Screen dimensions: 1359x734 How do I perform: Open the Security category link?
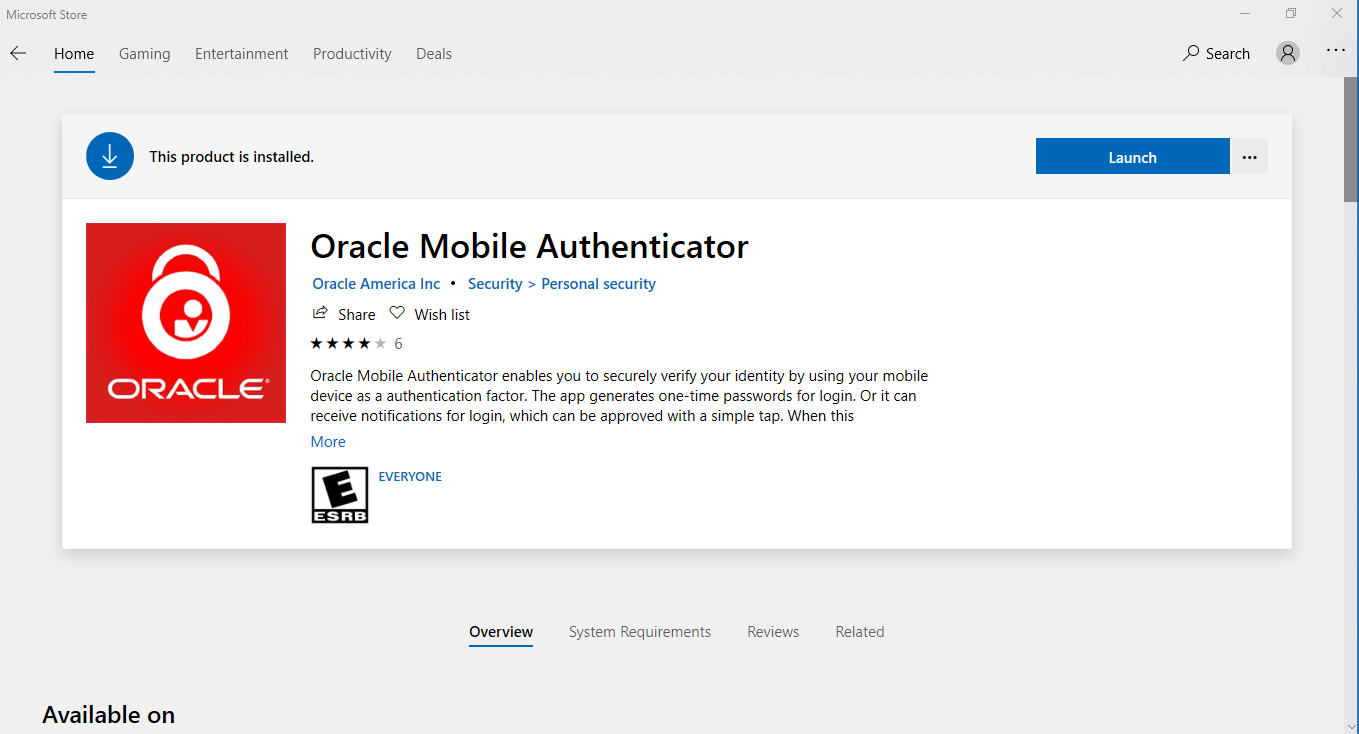point(495,284)
